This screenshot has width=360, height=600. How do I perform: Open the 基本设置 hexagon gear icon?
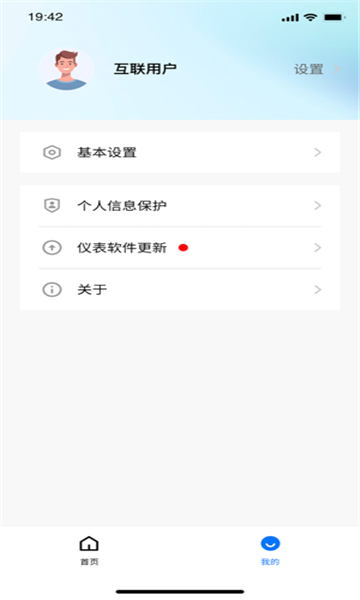click(x=52, y=152)
